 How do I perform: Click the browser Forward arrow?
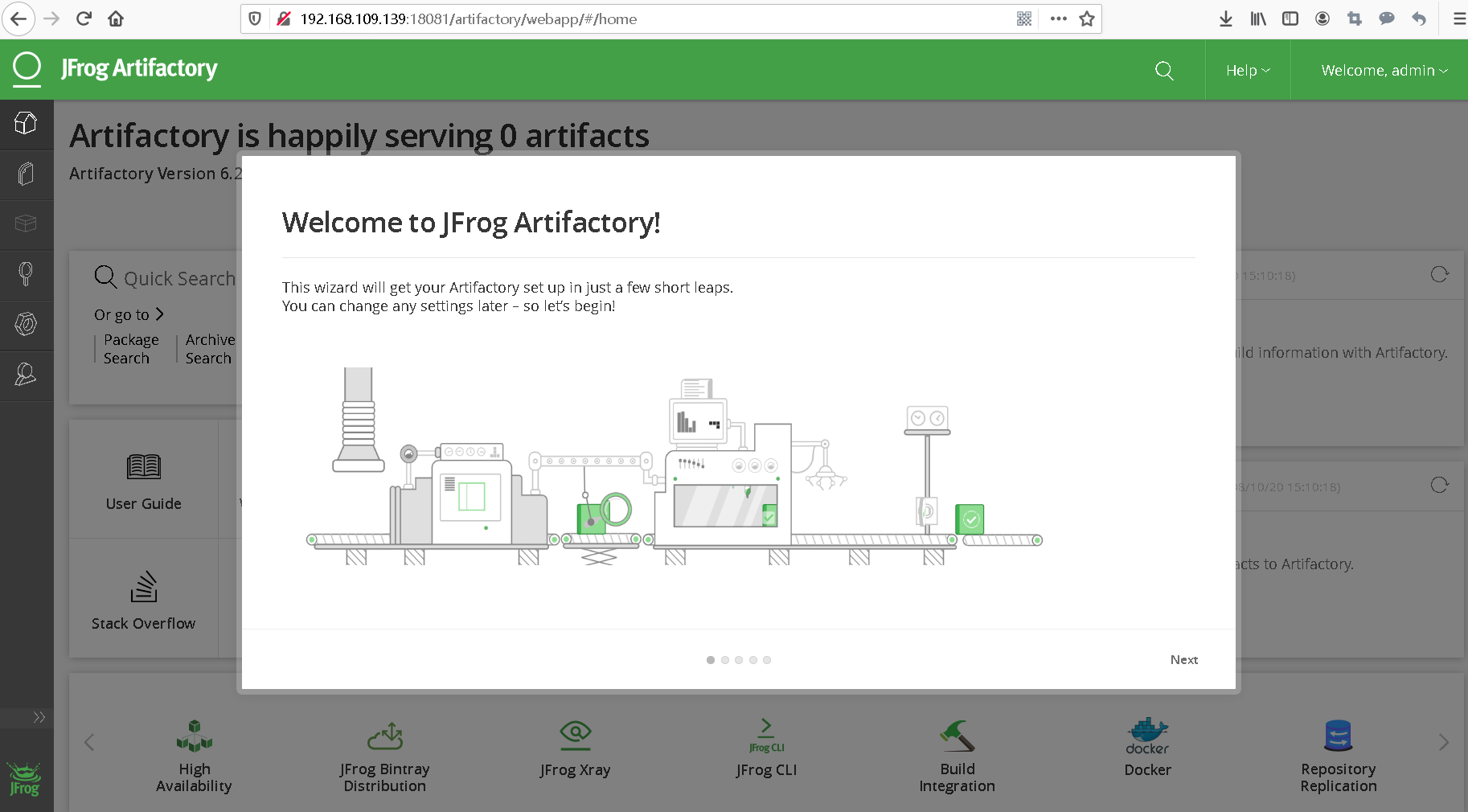point(51,18)
